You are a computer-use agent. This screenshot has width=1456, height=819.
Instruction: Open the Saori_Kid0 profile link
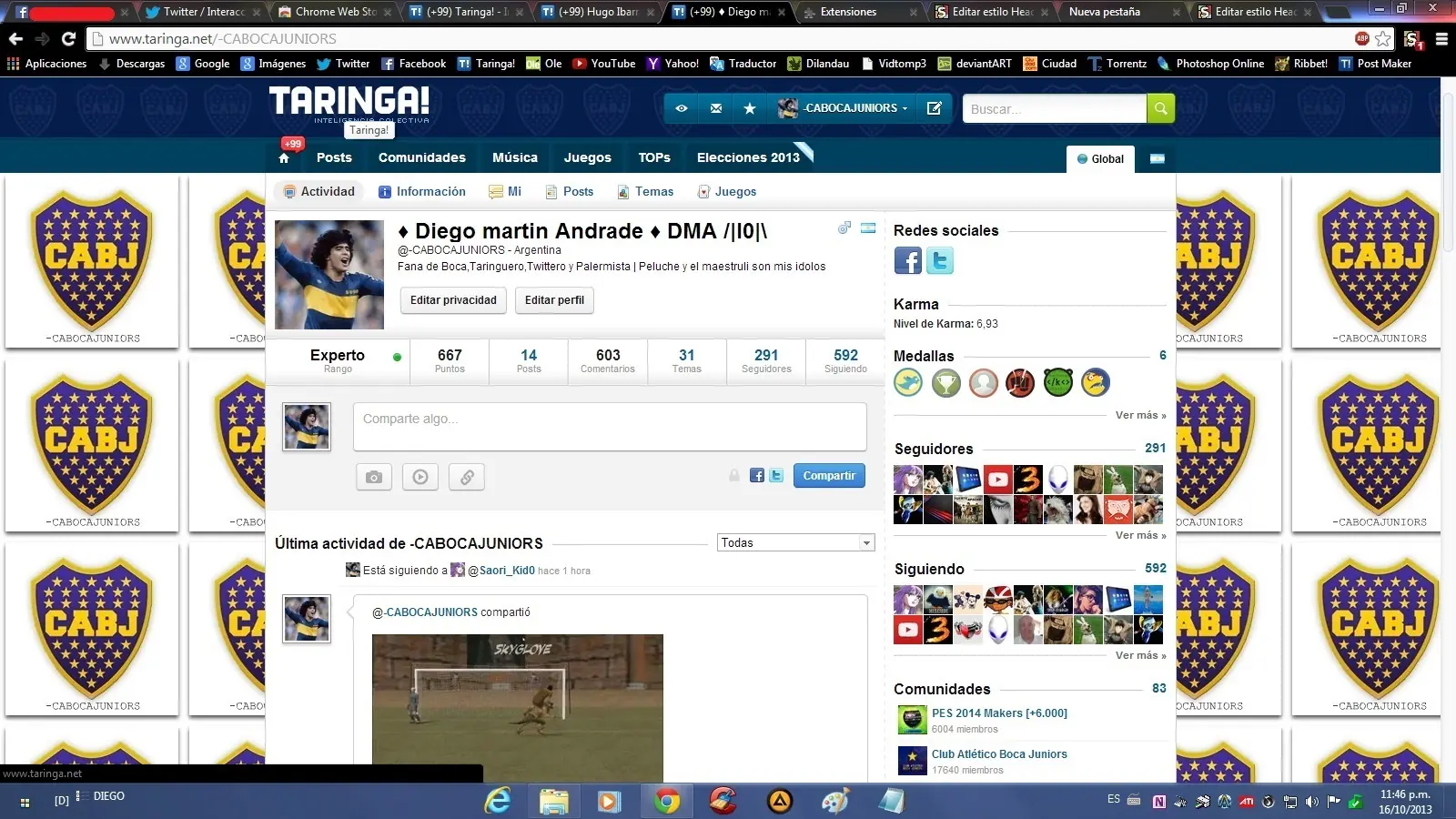point(507,571)
